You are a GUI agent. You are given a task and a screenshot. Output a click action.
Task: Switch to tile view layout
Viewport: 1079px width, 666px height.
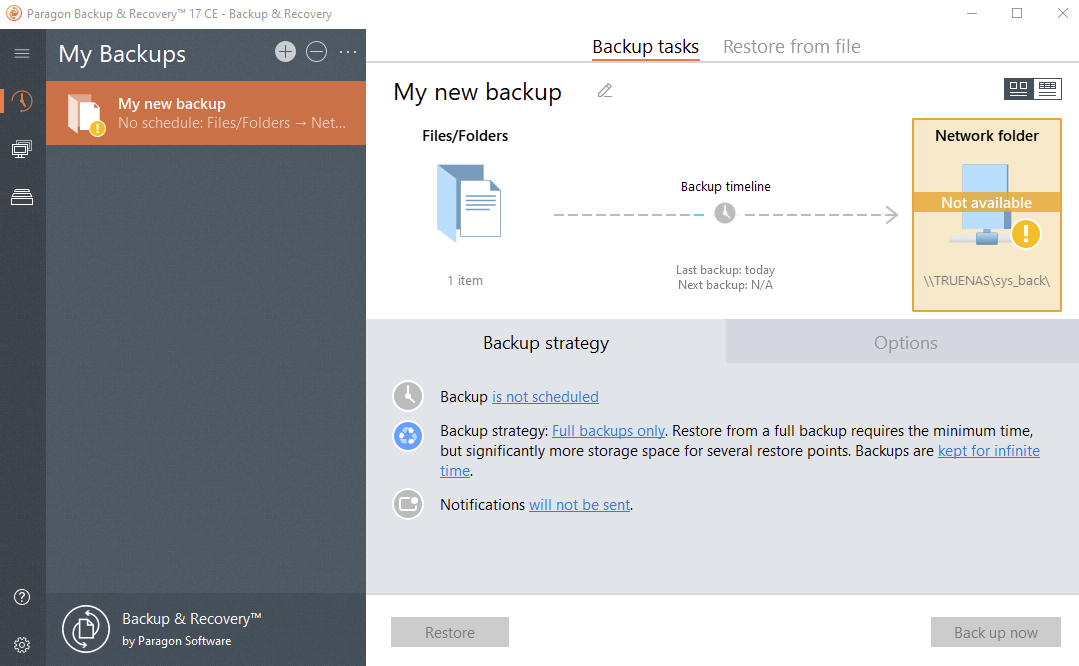tap(1018, 89)
